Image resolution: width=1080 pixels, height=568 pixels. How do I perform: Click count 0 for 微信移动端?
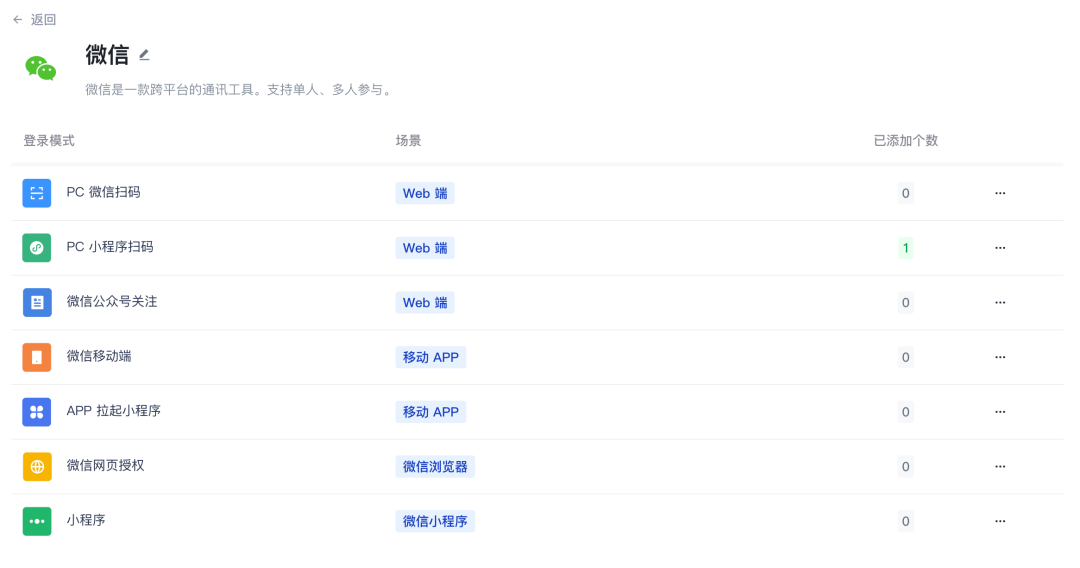(x=906, y=357)
